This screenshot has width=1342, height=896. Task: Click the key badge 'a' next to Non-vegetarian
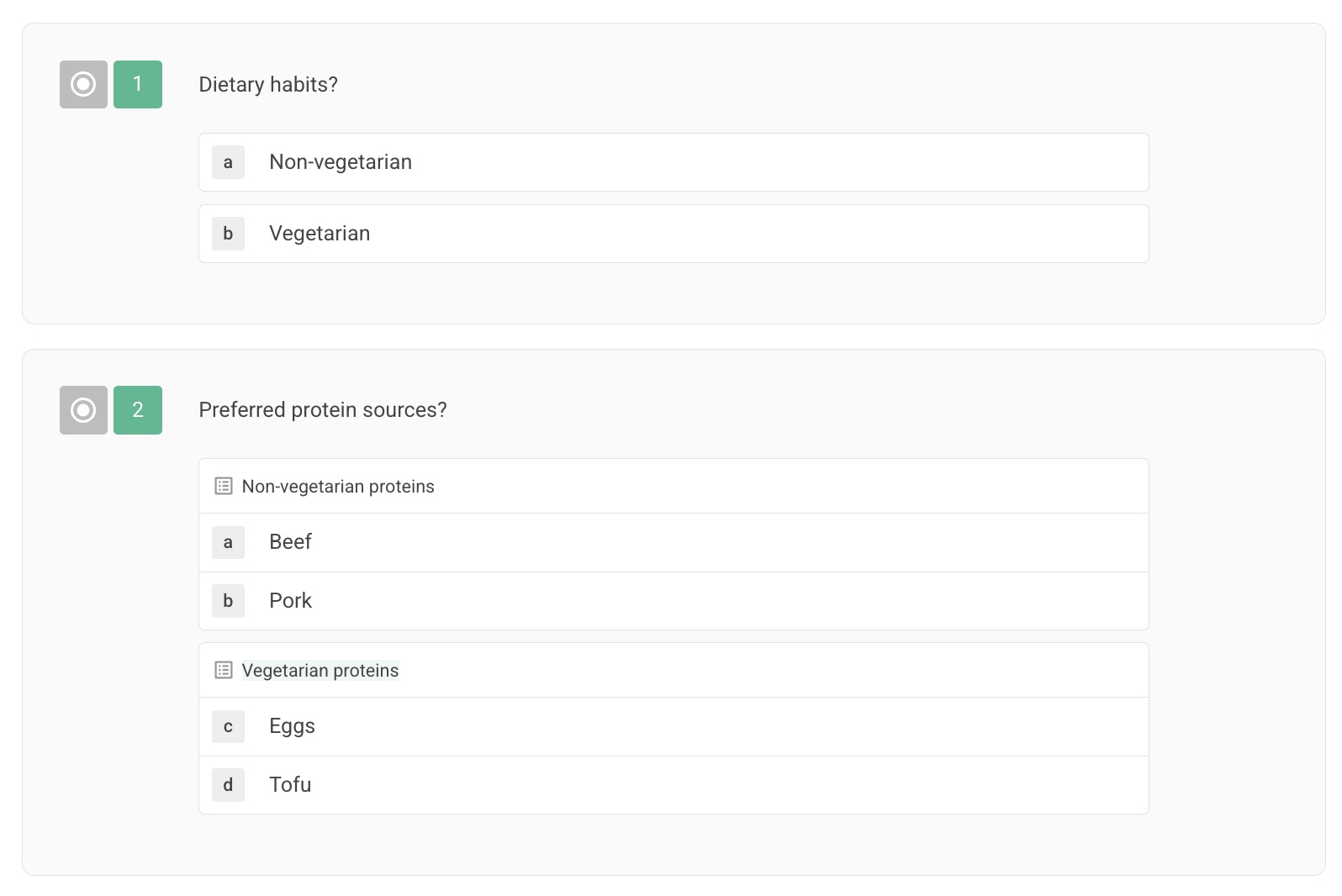pos(227,162)
